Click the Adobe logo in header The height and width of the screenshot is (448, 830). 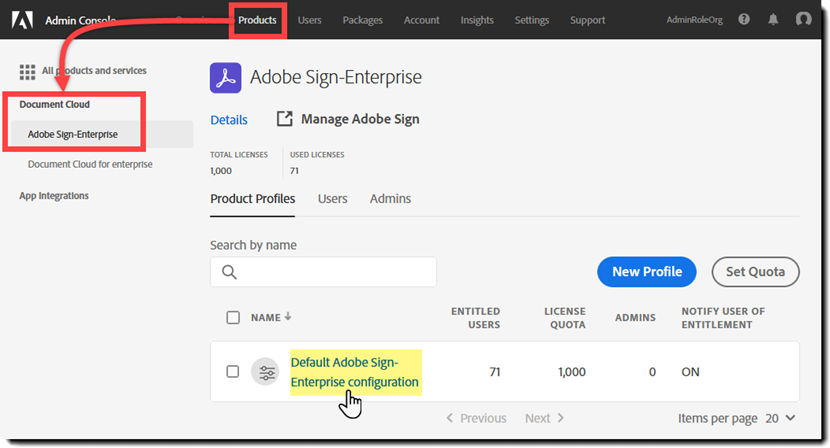click(22, 20)
